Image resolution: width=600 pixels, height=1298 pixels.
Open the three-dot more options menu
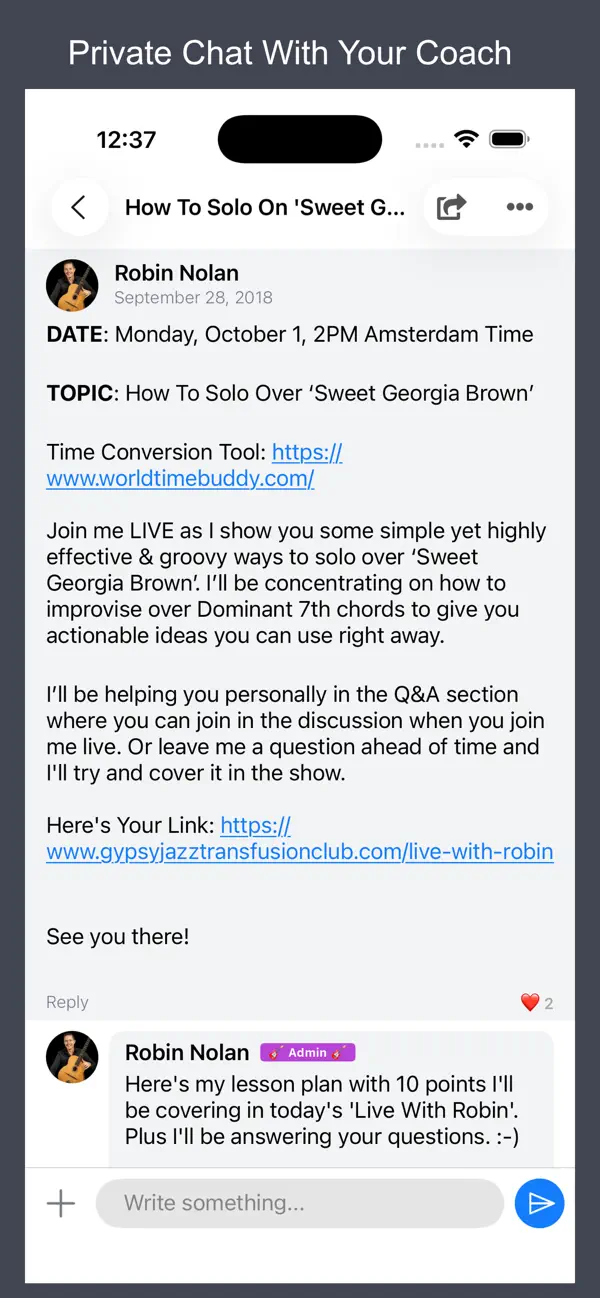click(519, 207)
